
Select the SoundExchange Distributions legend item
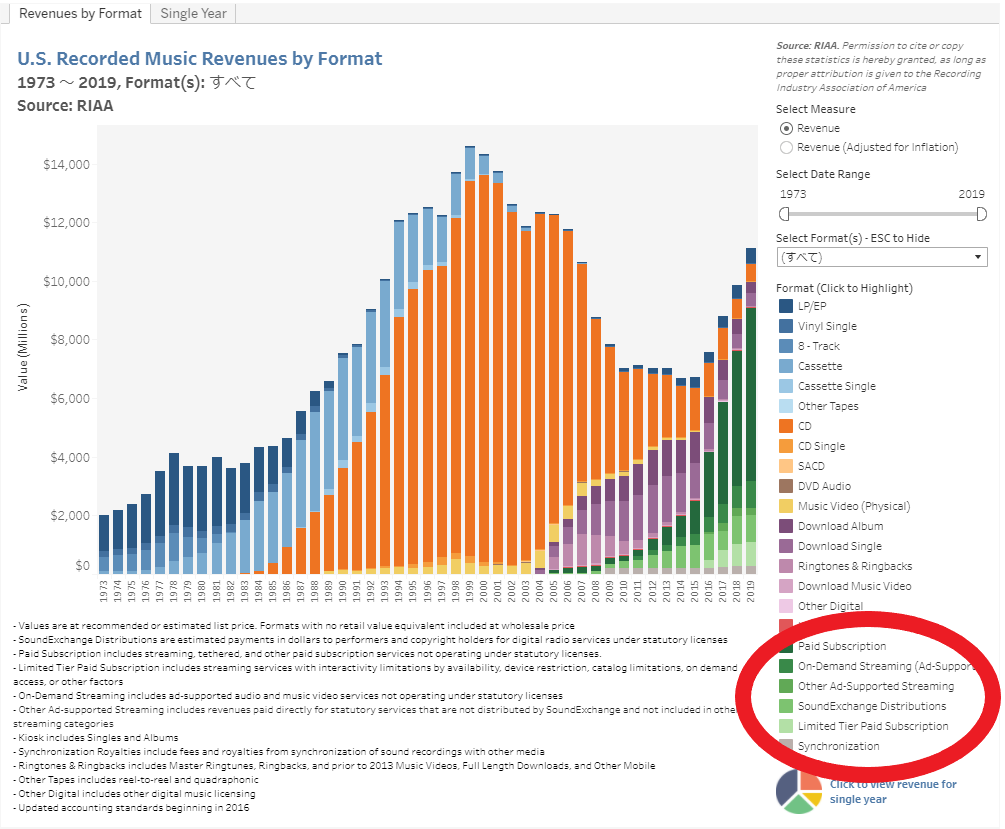coord(872,706)
